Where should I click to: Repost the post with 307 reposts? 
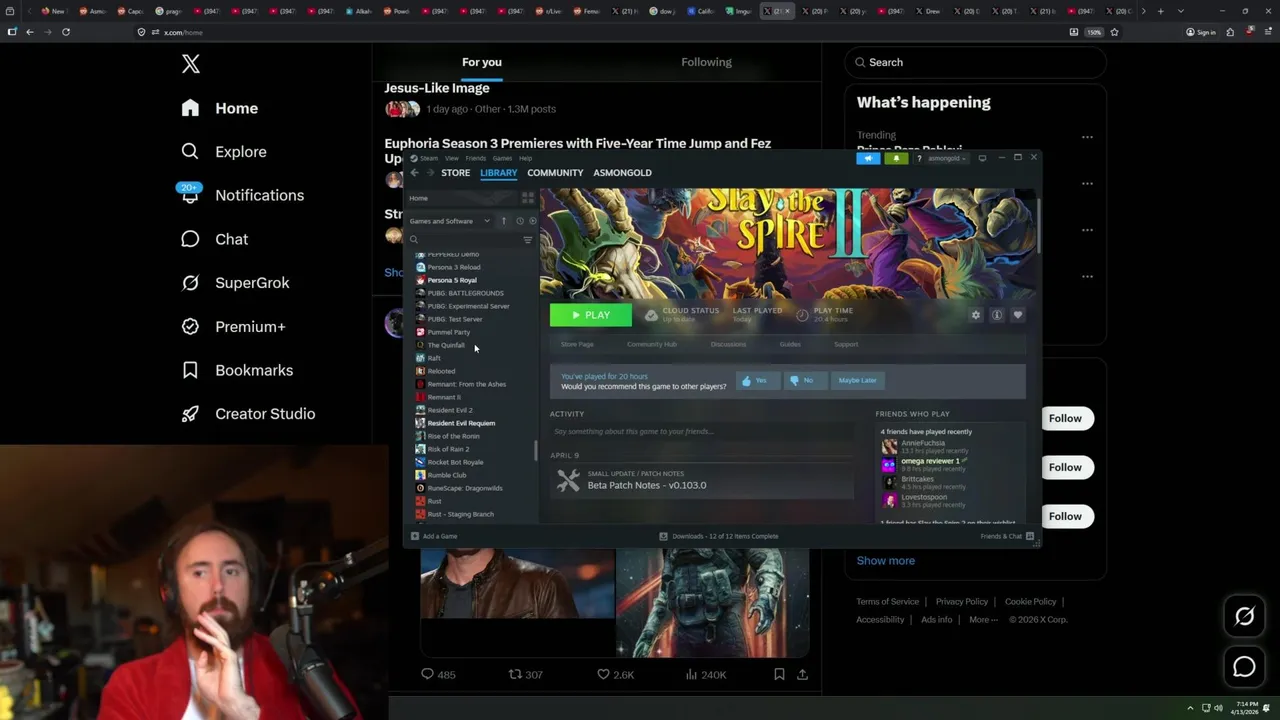(x=526, y=675)
